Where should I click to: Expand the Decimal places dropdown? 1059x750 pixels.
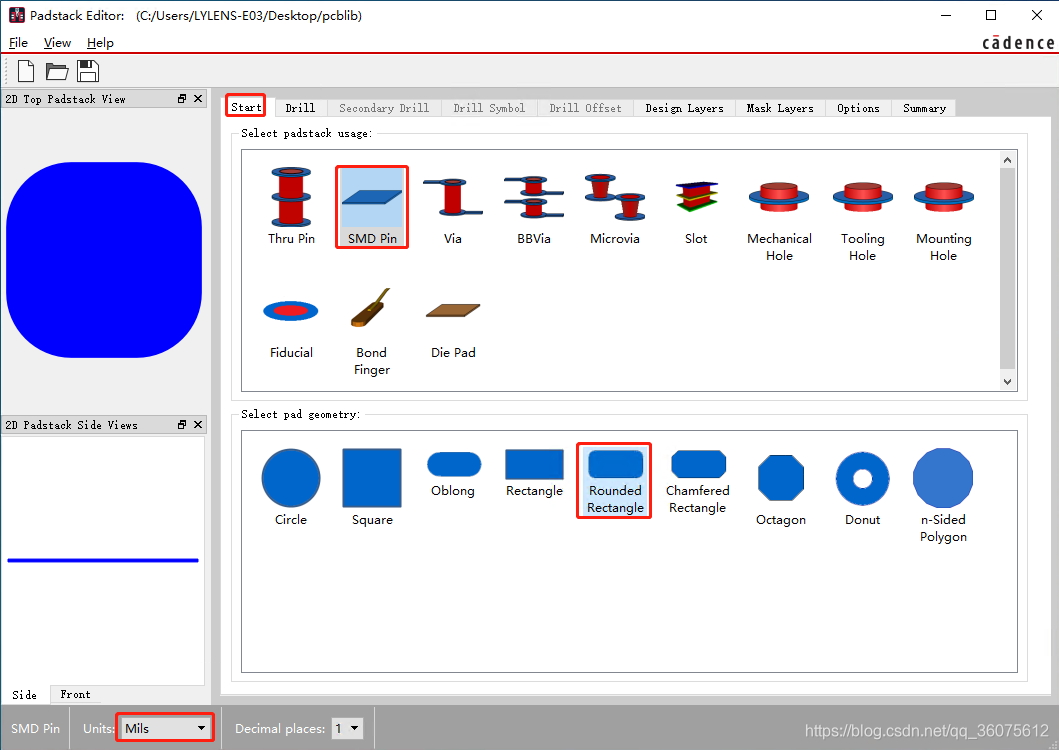click(x=347, y=728)
